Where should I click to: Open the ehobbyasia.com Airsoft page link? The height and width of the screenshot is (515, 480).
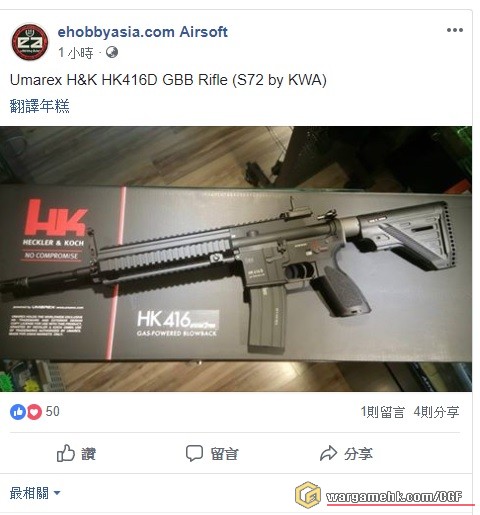(143, 32)
